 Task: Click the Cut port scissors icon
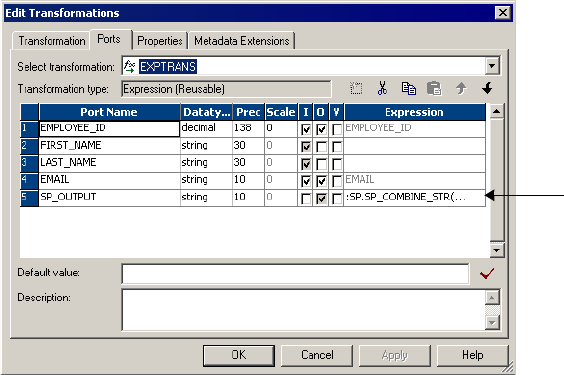[x=382, y=88]
